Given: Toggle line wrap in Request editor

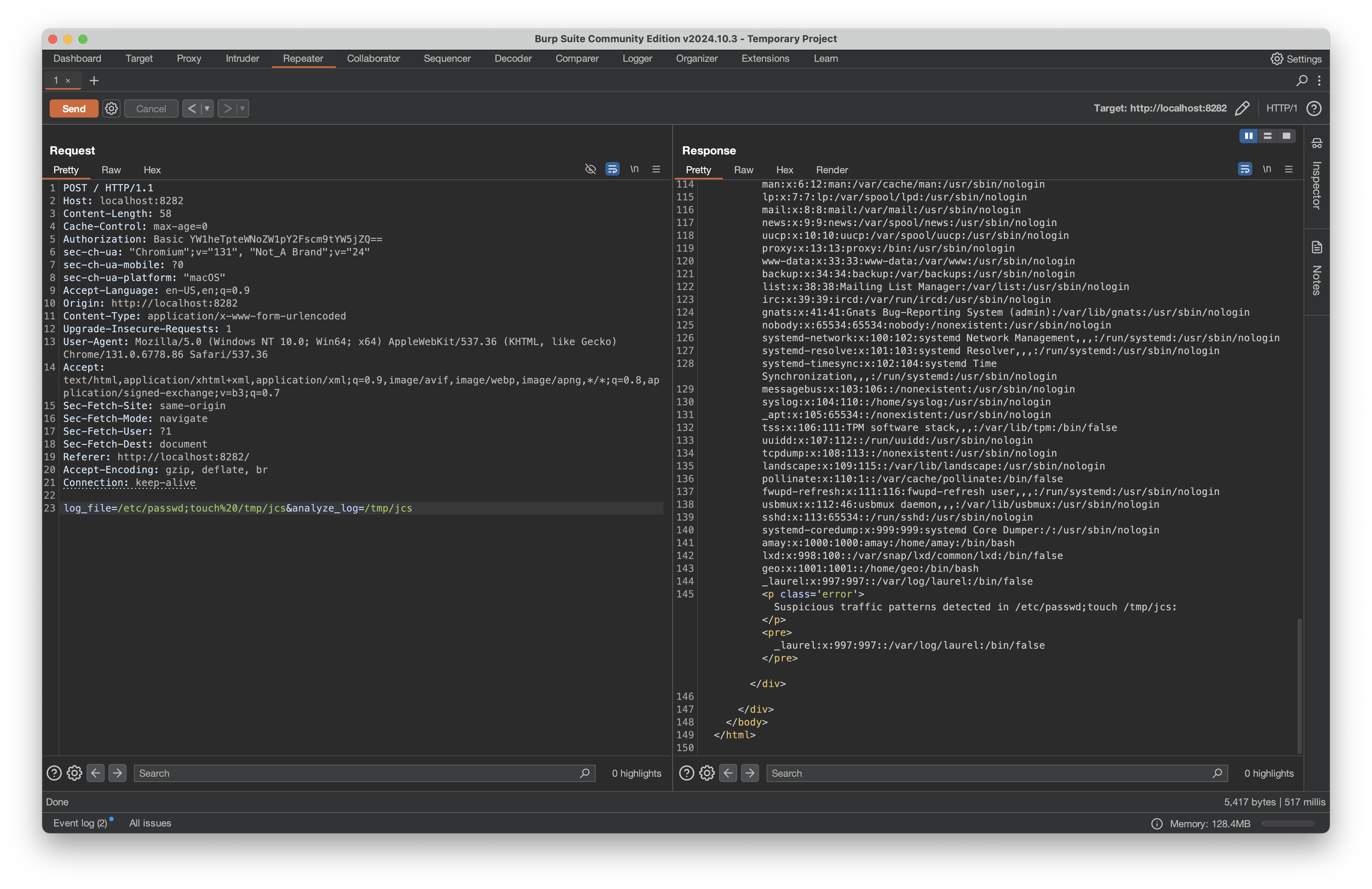Looking at the screenshot, I should (612, 169).
